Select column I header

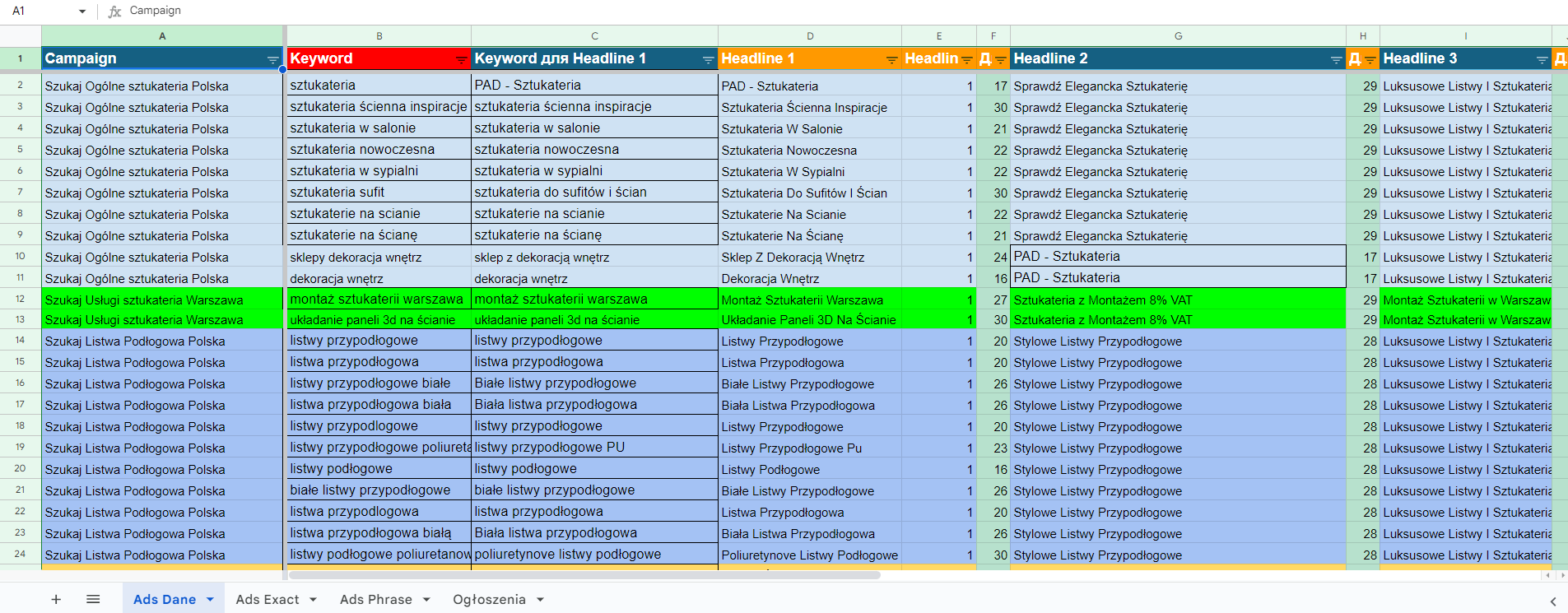(1465, 36)
